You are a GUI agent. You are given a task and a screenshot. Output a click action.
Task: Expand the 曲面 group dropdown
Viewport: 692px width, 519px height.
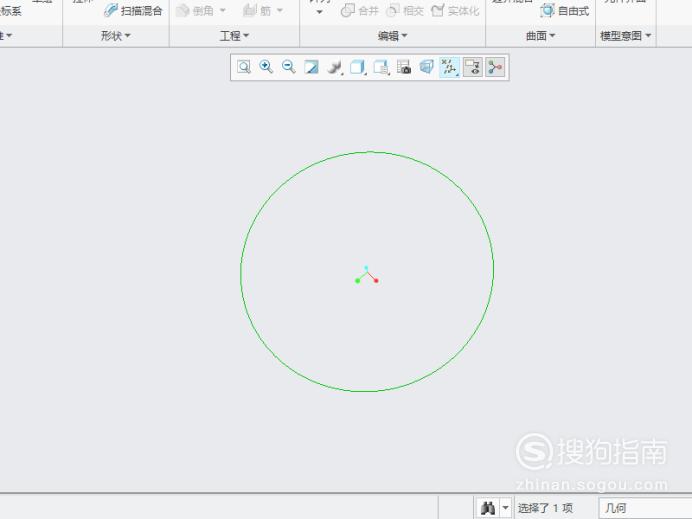[541, 36]
